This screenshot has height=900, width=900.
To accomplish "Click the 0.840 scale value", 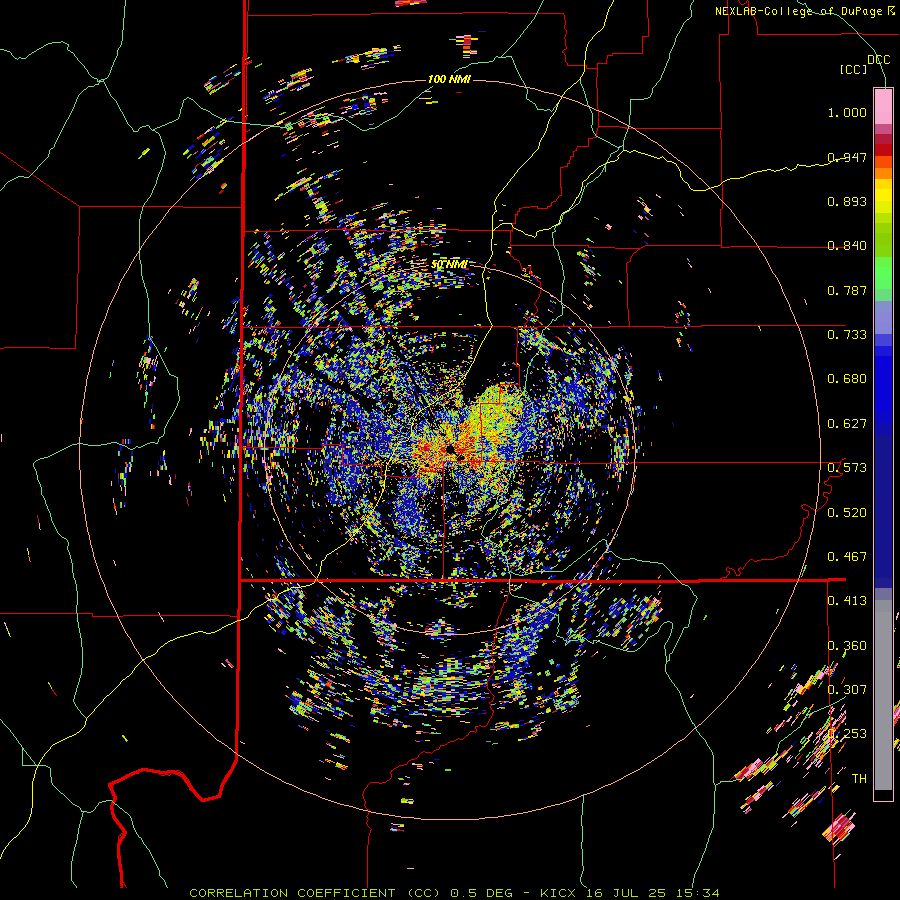I will [847, 246].
